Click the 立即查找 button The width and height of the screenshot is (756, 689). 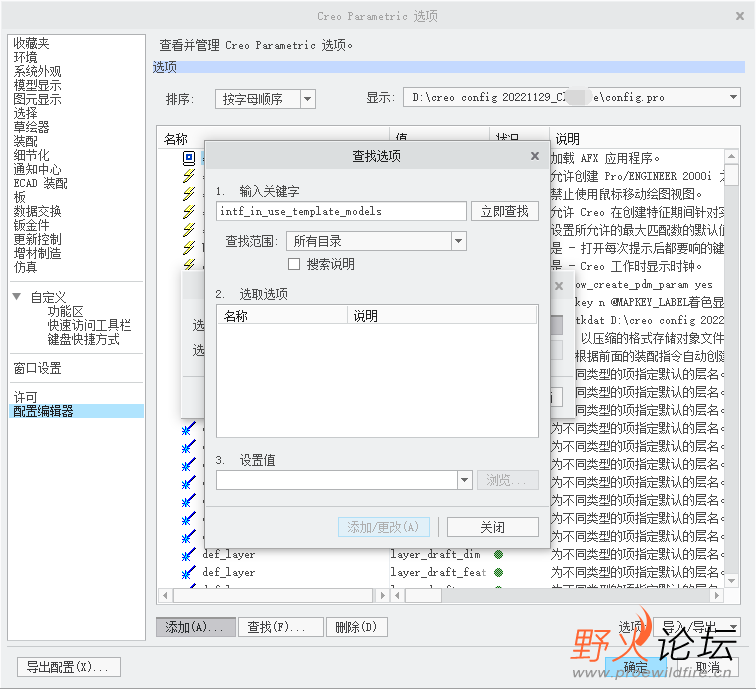click(x=504, y=211)
